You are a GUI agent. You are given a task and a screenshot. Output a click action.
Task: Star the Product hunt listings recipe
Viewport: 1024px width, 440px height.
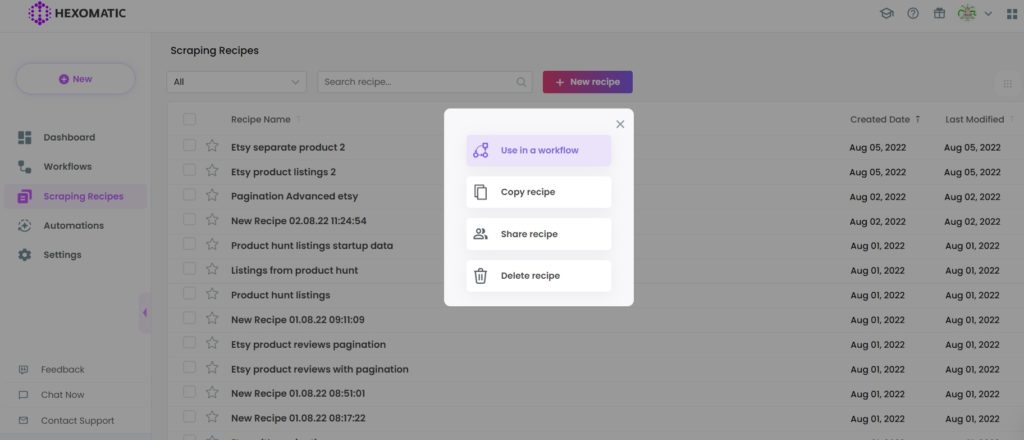tap(212, 294)
